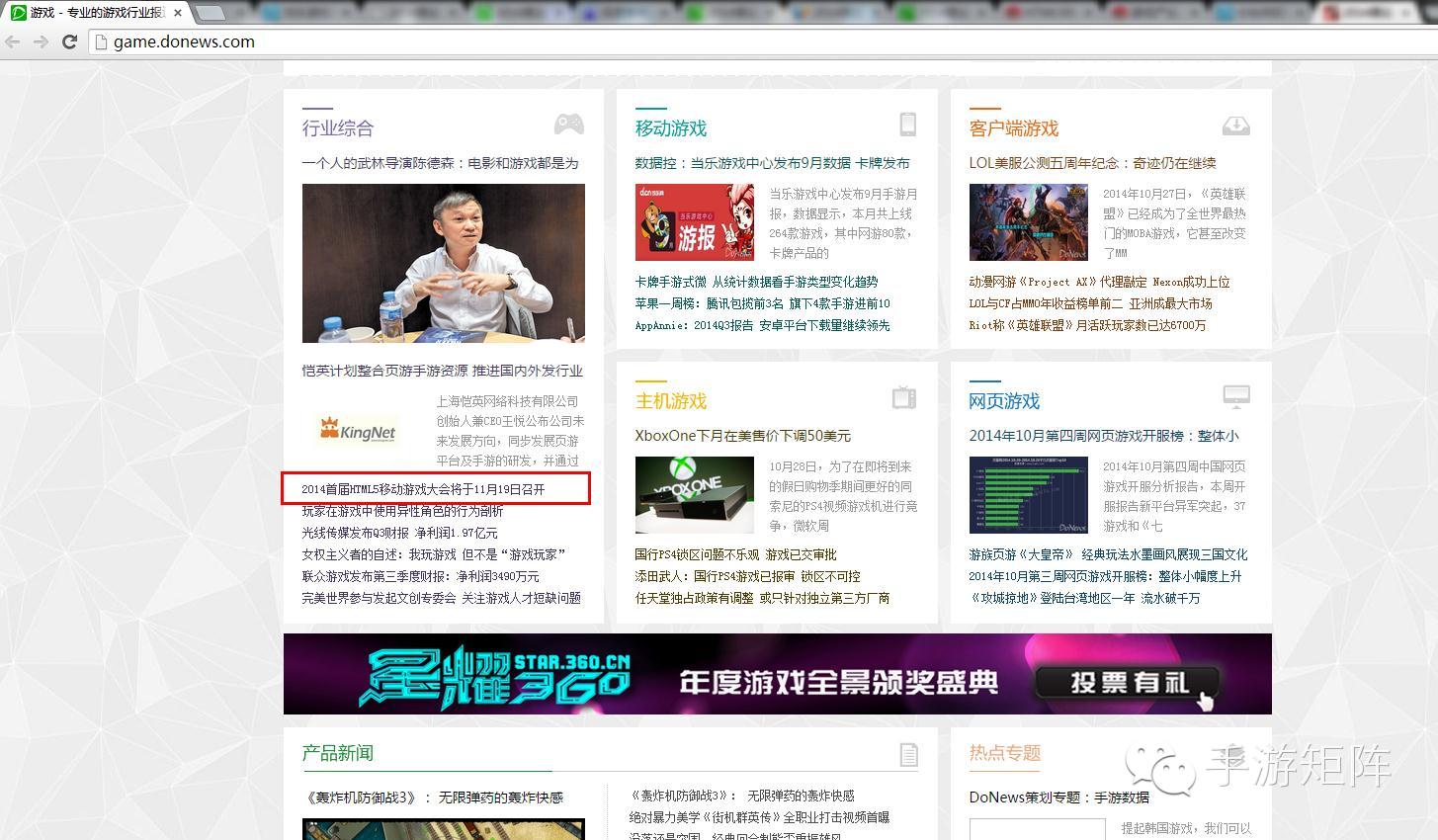Click the download icon in 客户端游戏
1438x840 pixels.
(x=1236, y=126)
